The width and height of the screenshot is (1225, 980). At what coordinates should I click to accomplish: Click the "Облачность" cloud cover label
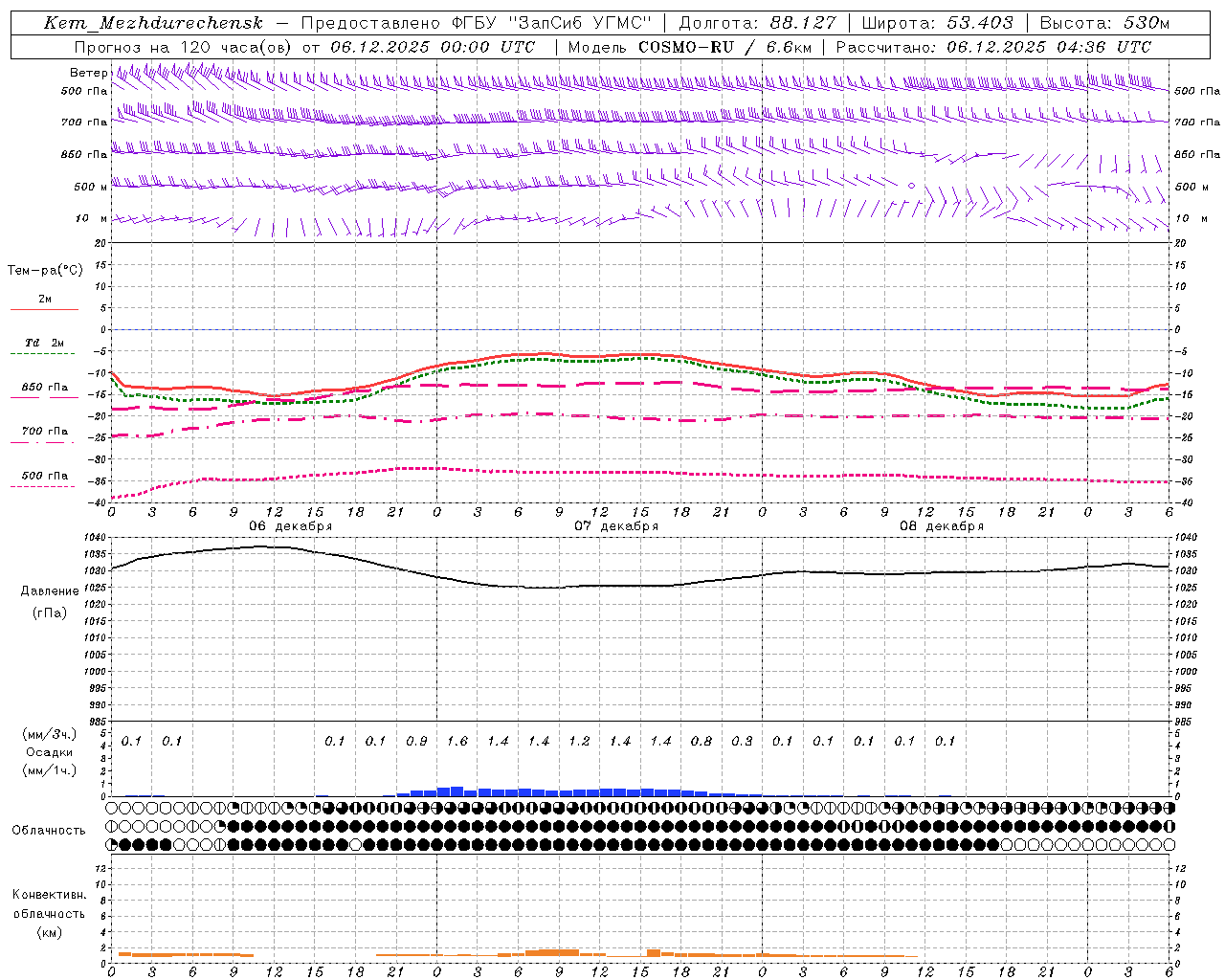[x=49, y=831]
